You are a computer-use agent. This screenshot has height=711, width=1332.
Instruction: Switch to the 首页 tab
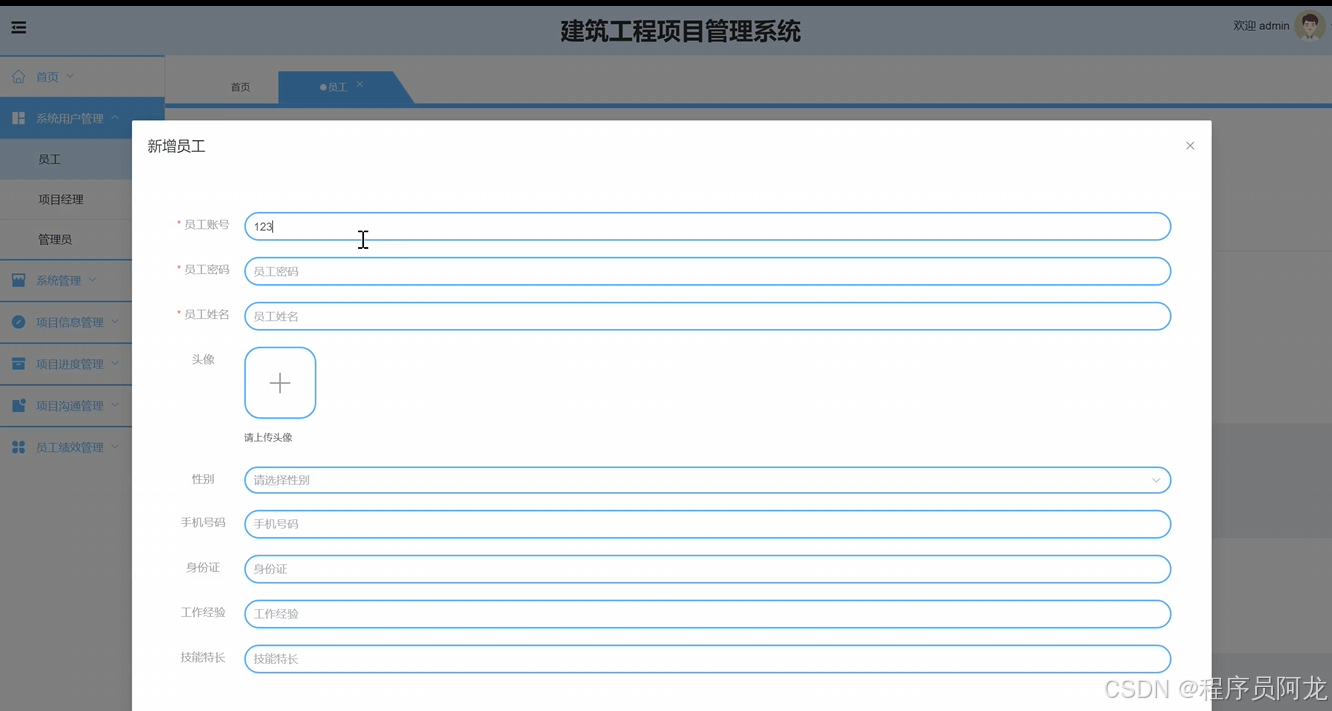tap(240, 87)
